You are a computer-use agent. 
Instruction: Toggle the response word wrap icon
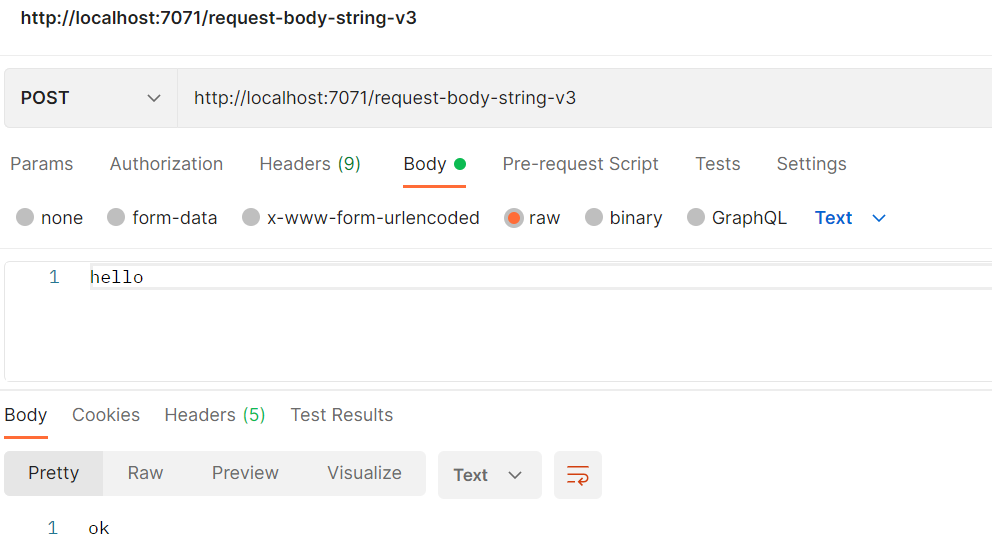click(x=578, y=475)
